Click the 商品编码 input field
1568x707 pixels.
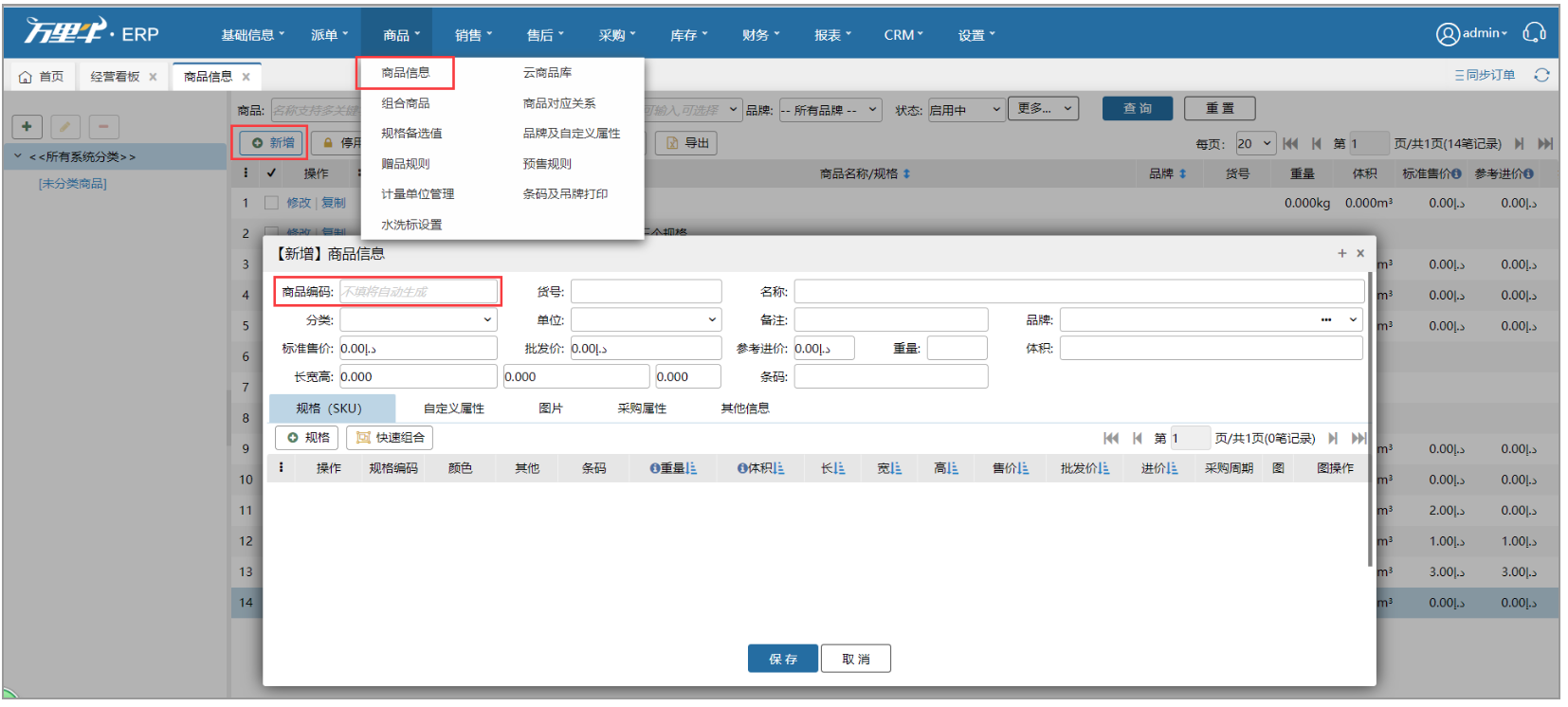coord(418,292)
